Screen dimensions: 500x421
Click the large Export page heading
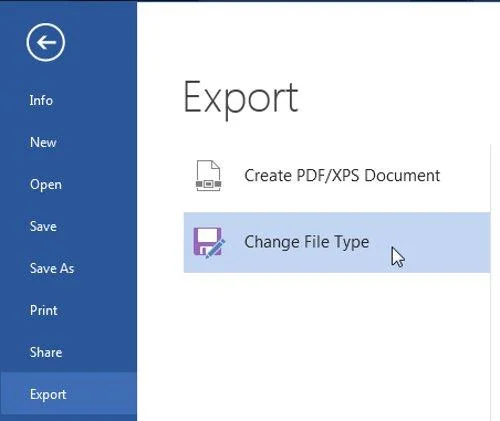click(x=241, y=98)
